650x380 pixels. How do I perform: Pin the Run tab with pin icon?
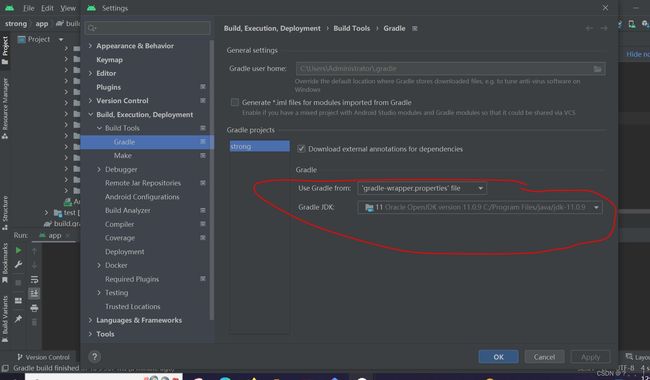(x=18, y=319)
